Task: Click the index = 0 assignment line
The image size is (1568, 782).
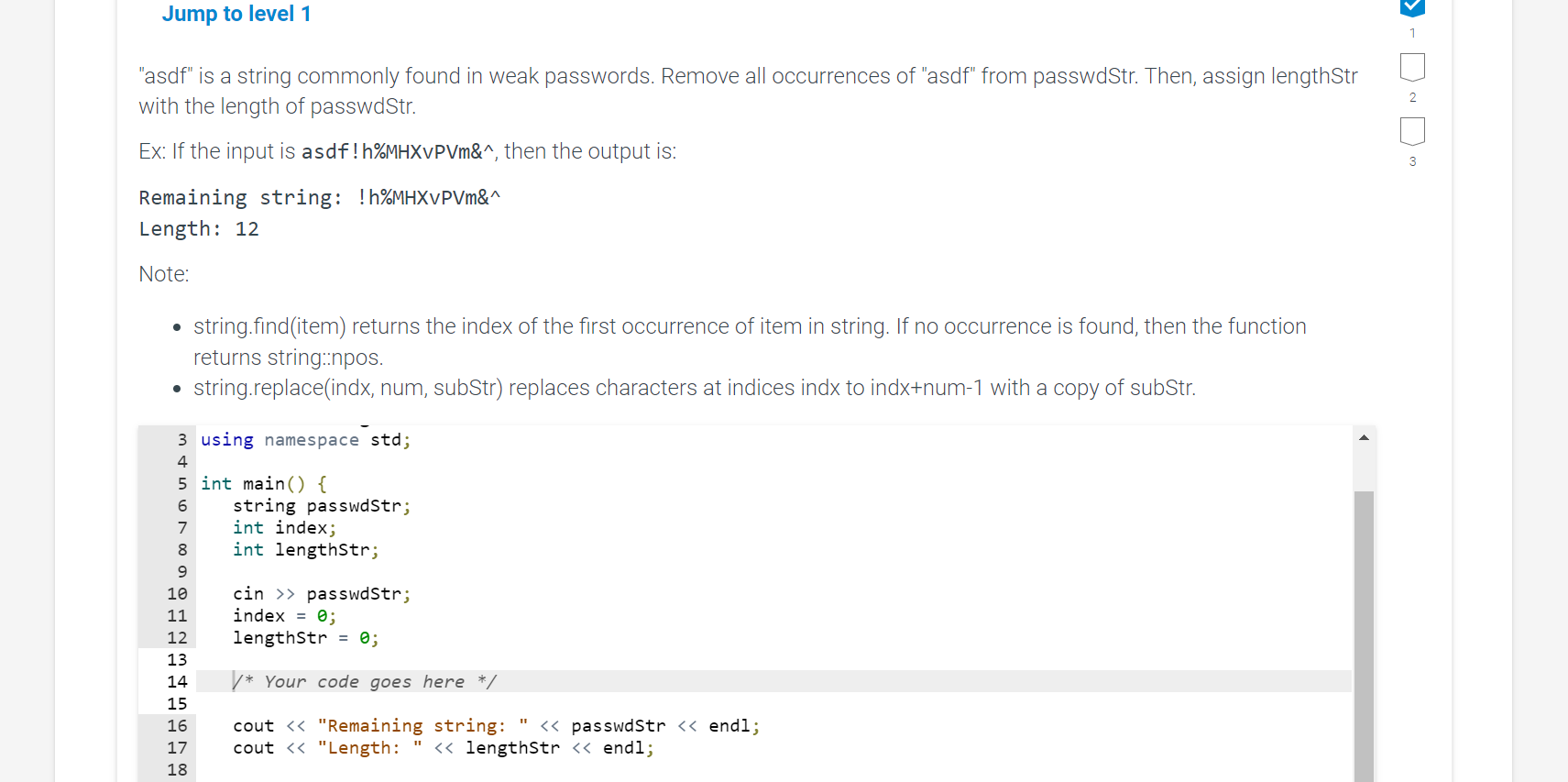Action: [282, 615]
